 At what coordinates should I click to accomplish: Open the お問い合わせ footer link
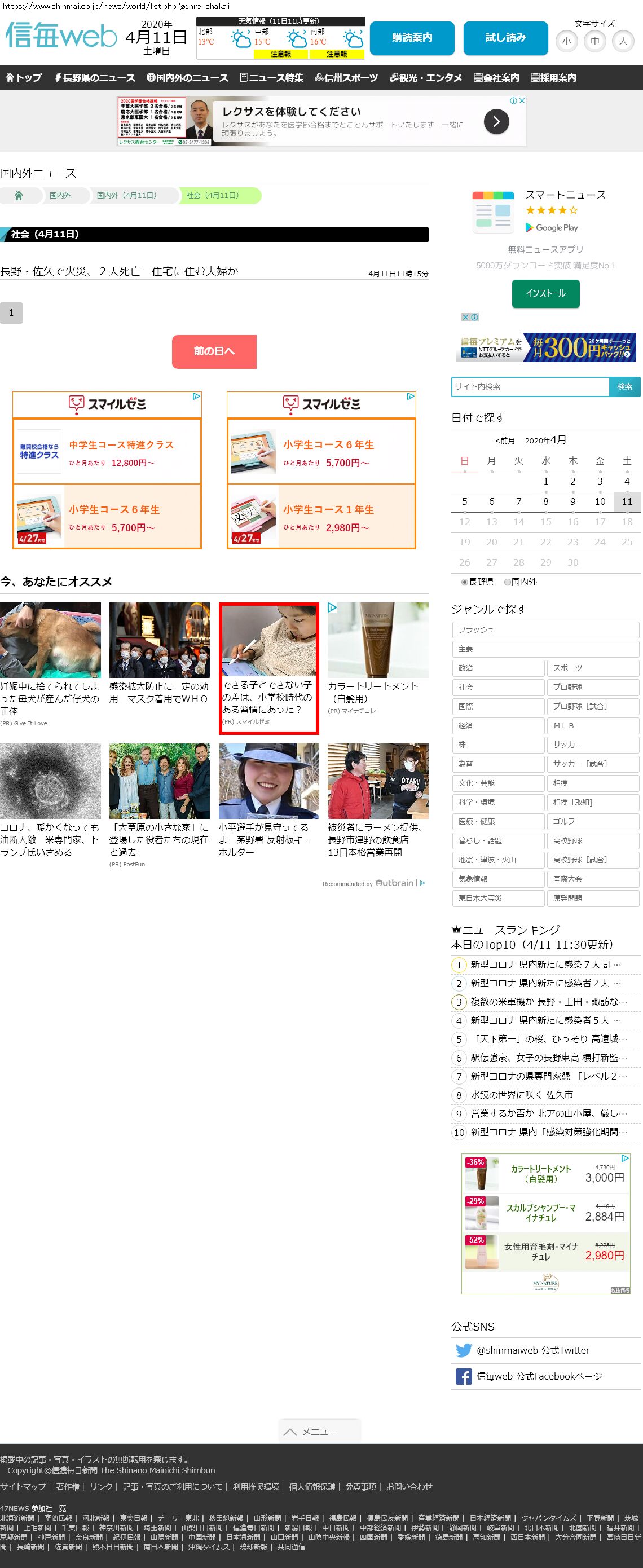coord(409,1486)
